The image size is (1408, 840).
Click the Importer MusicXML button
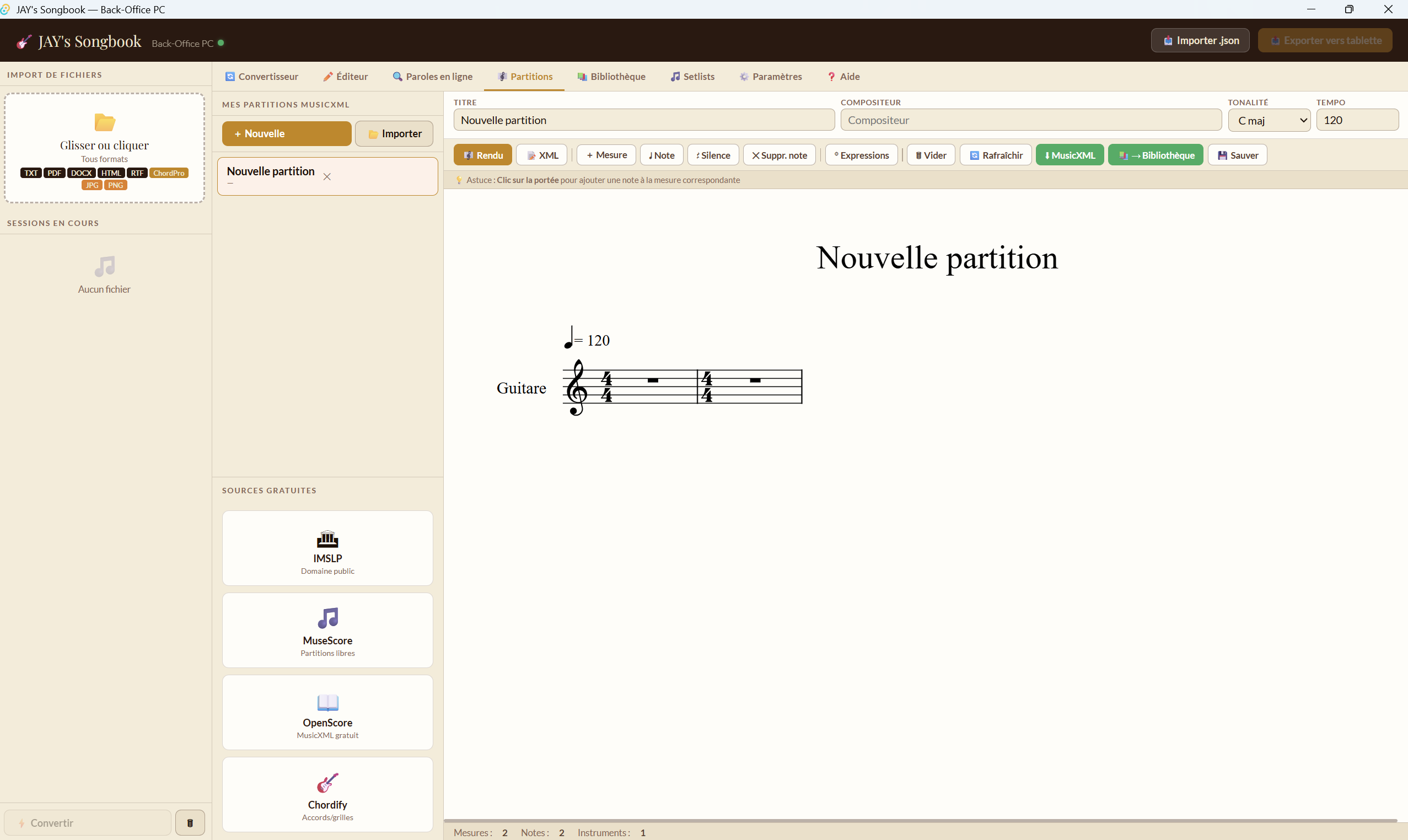[x=394, y=133]
